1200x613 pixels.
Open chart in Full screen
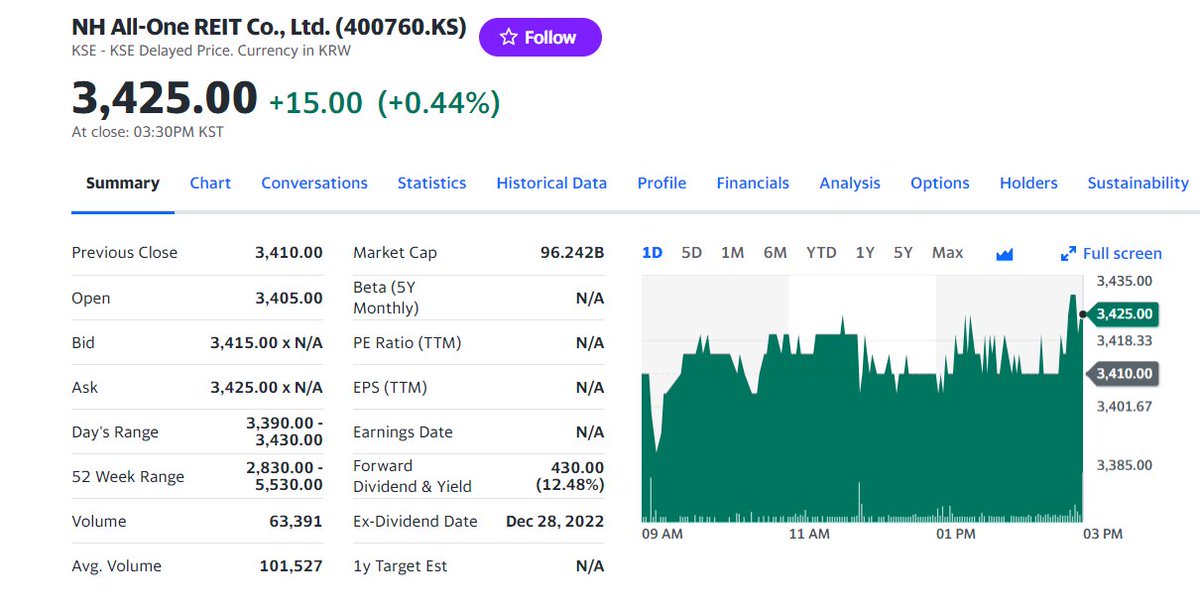tap(1111, 253)
